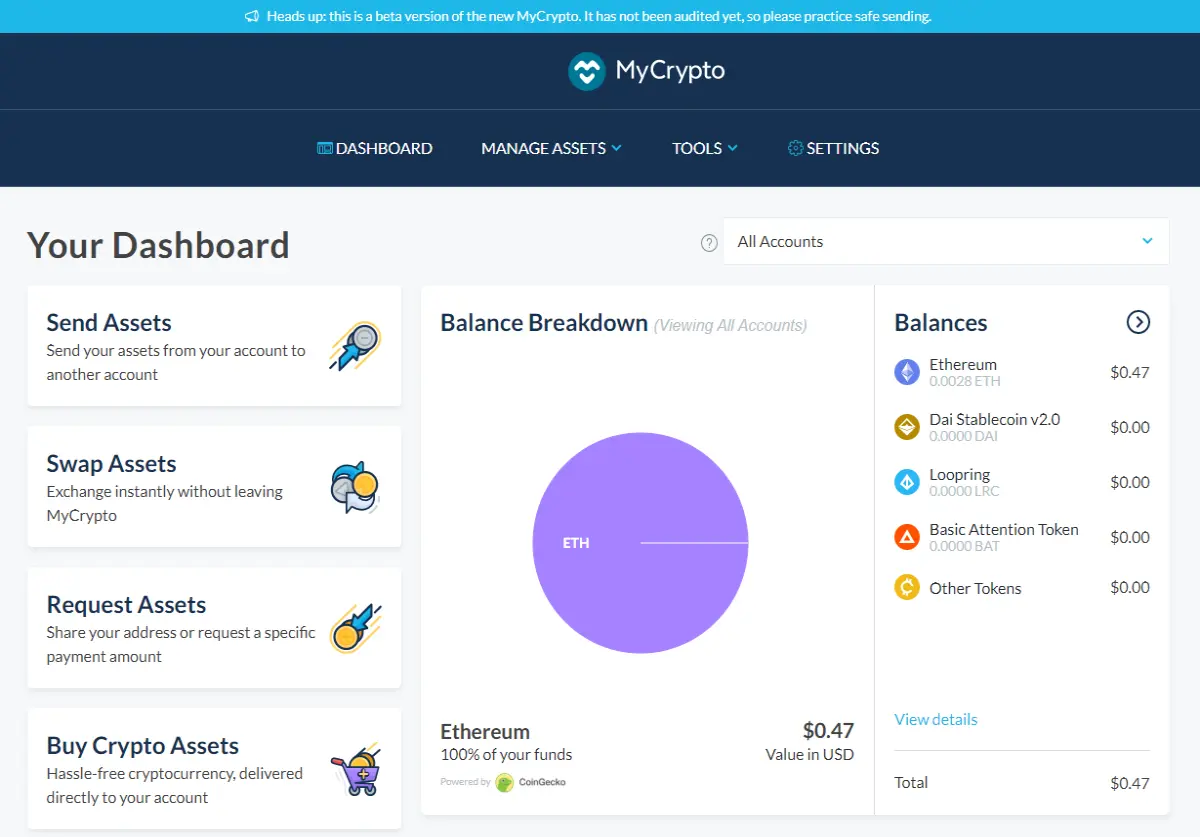Open the TOOLS menu label

click(x=697, y=148)
